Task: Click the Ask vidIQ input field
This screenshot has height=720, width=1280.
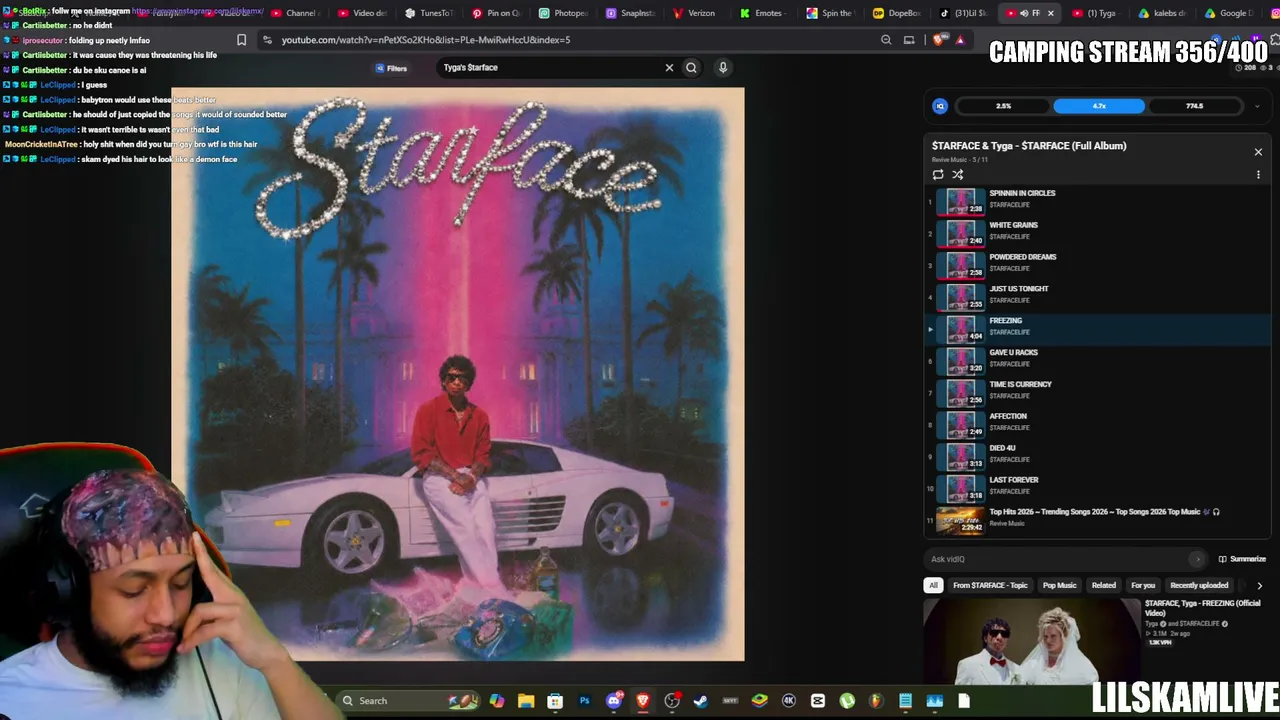Action: point(1058,559)
